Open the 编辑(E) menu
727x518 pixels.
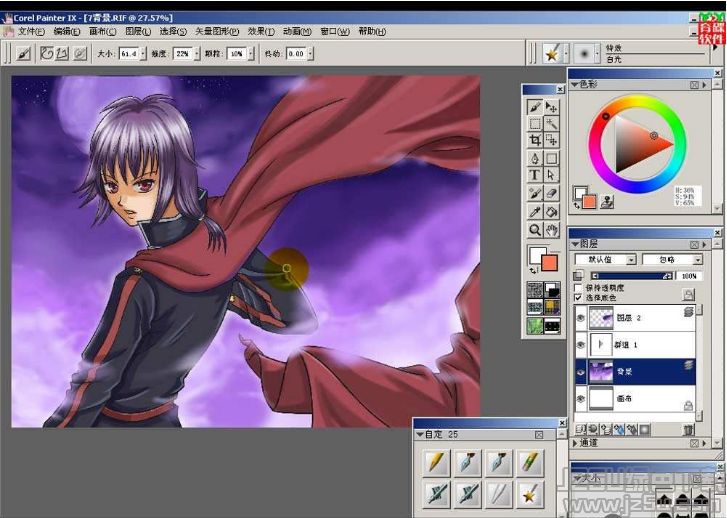pos(67,32)
